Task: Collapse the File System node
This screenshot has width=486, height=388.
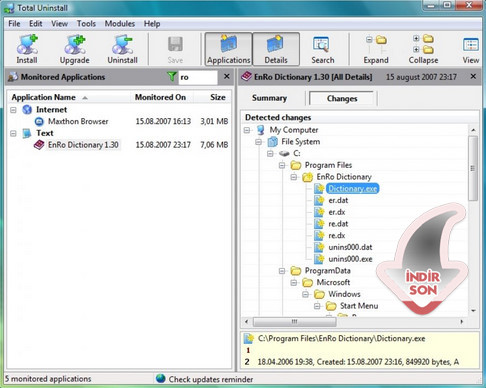Action: click(259, 142)
